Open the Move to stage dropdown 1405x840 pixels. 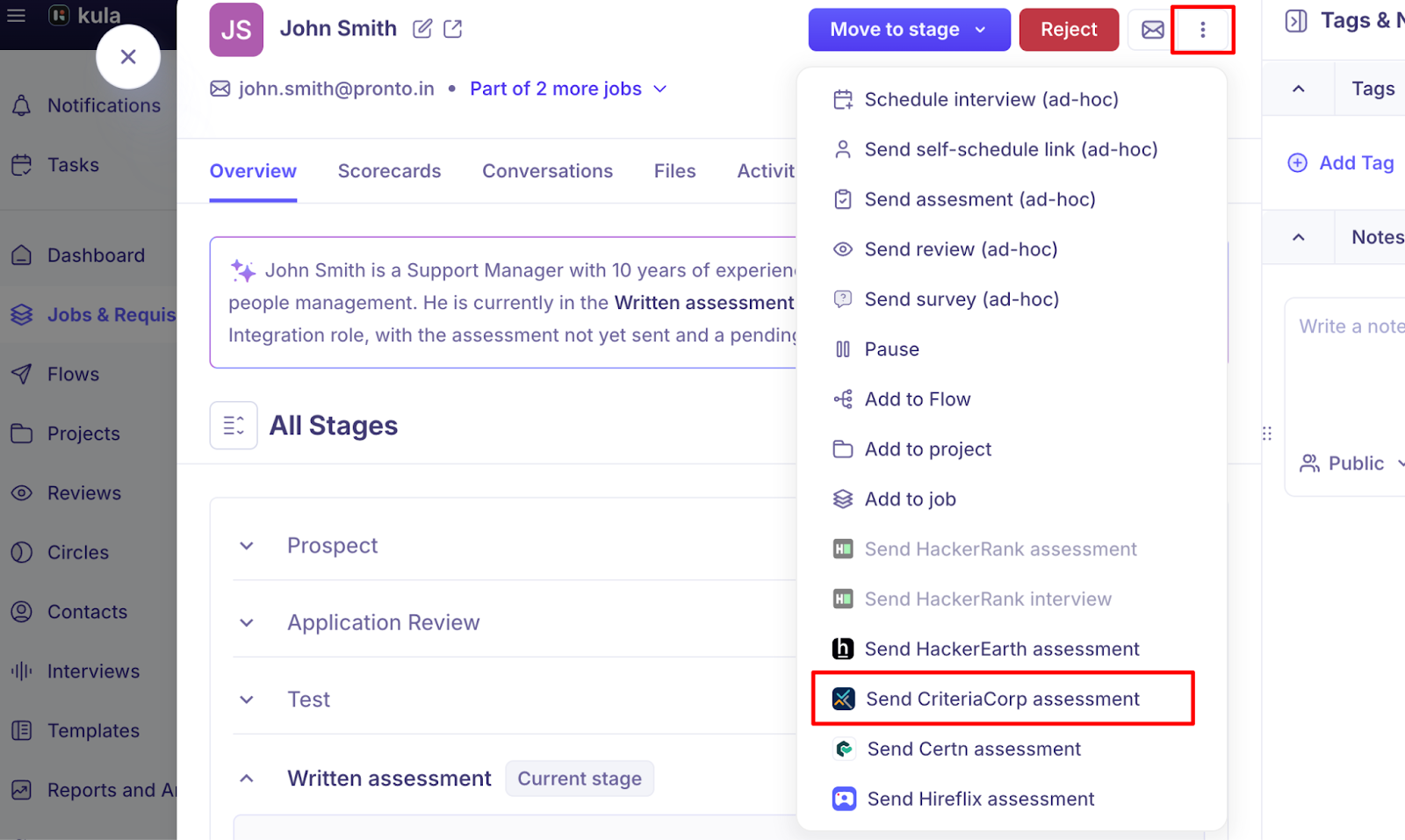pyautogui.click(x=909, y=30)
